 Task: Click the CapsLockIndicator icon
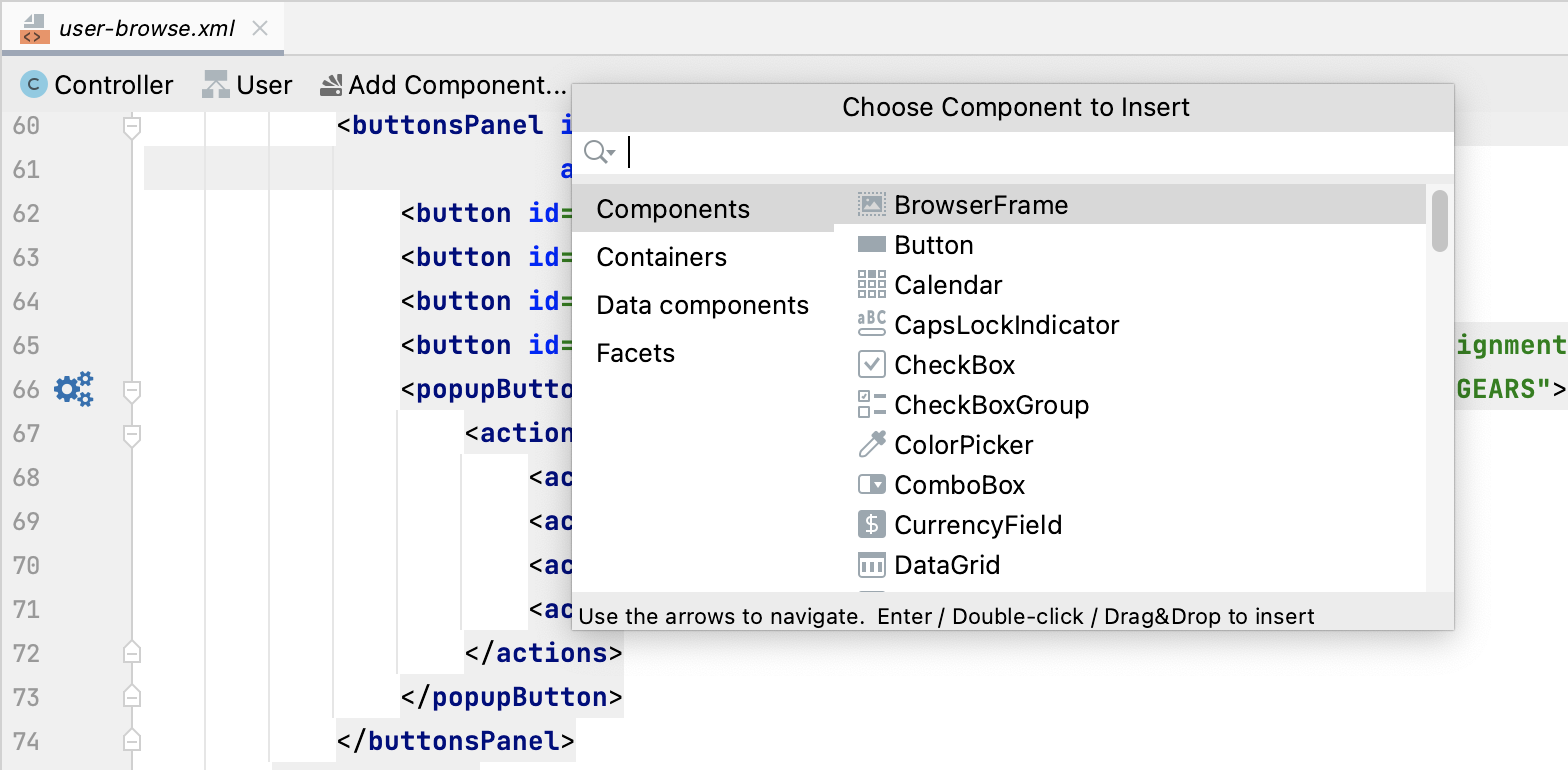click(872, 324)
